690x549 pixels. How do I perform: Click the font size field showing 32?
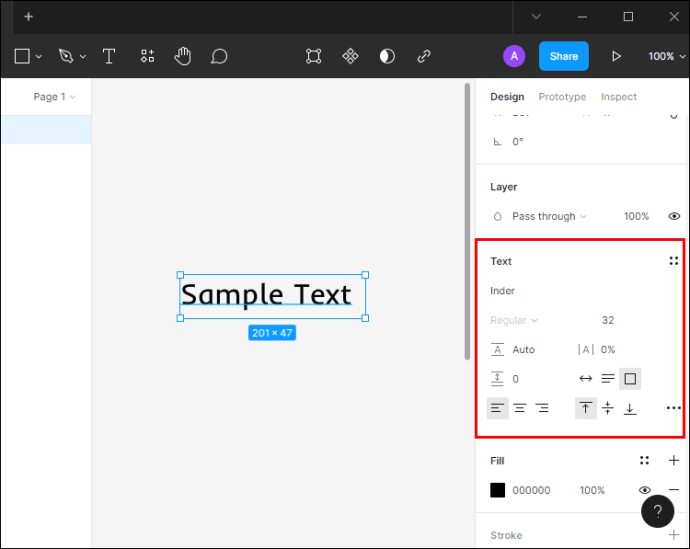coord(608,320)
